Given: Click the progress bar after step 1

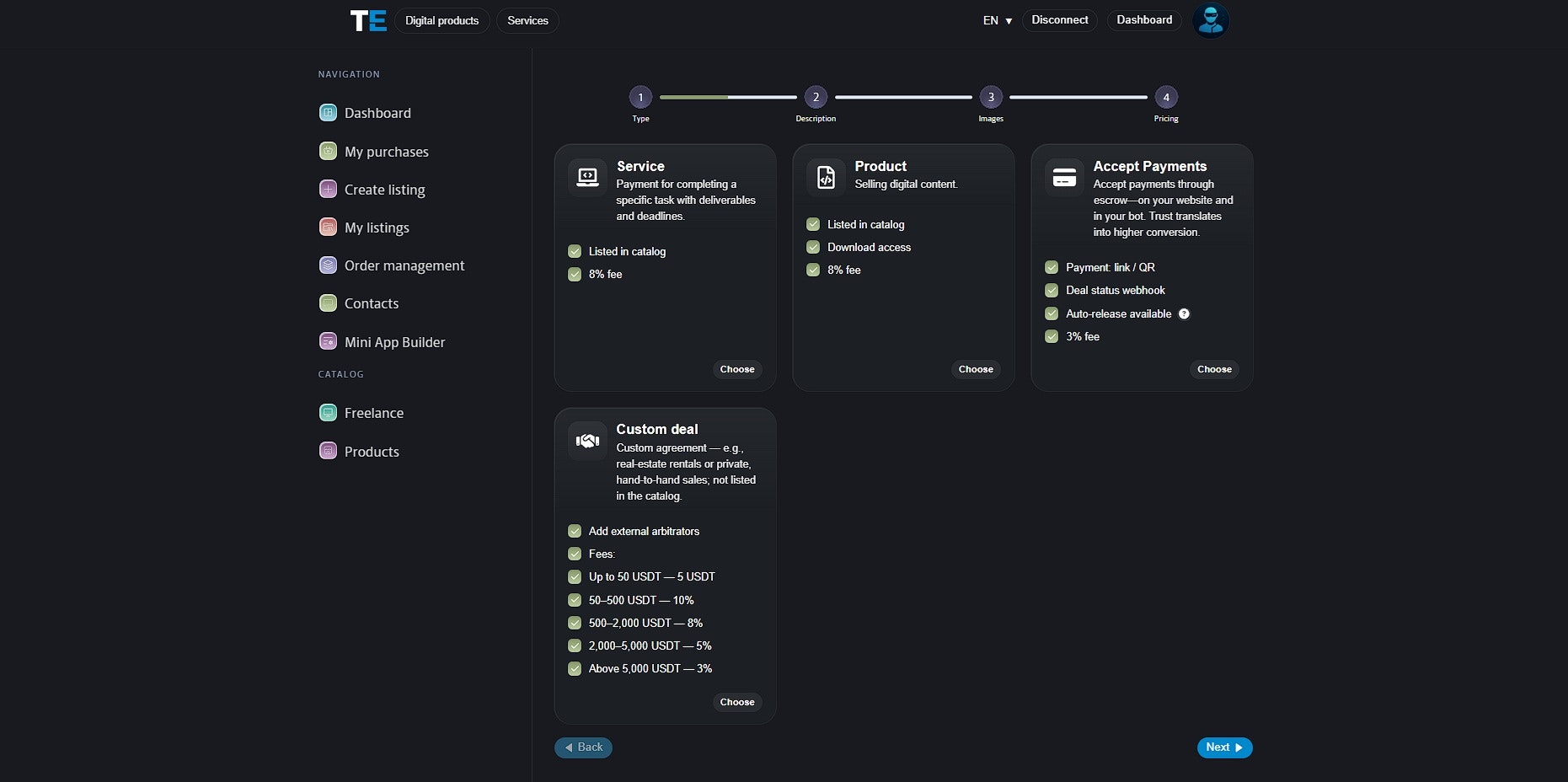Looking at the screenshot, I should coord(728,98).
